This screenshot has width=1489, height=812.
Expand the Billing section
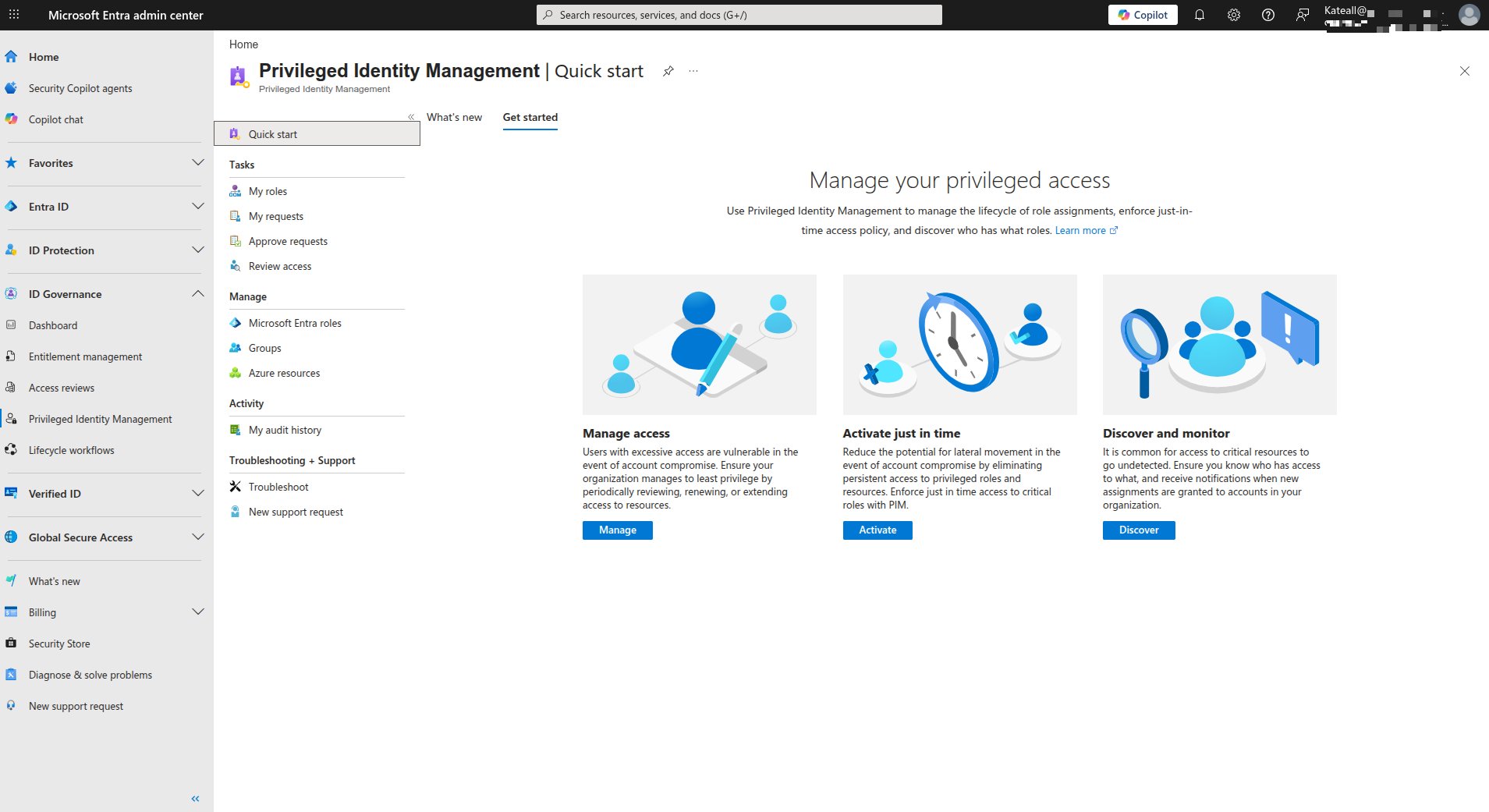pos(198,612)
